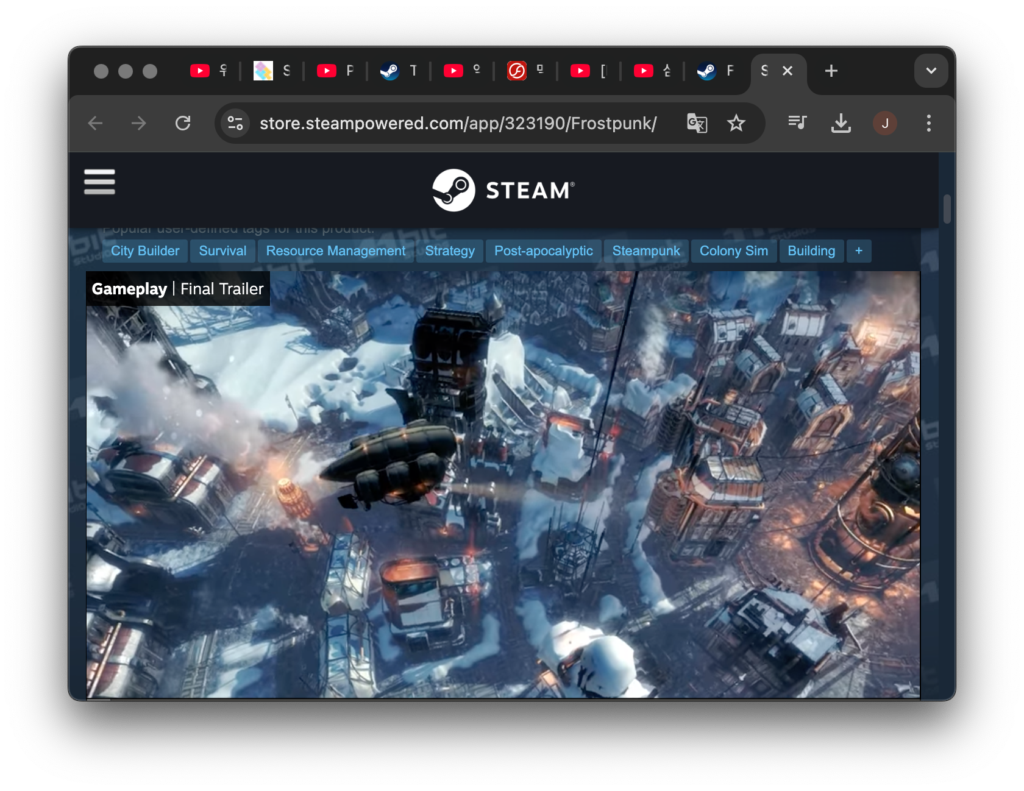The width and height of the screenshot is (1024, 791).
Task: Click the Steampunk tag
Action: pyautogui.click(x=646, y=251)
